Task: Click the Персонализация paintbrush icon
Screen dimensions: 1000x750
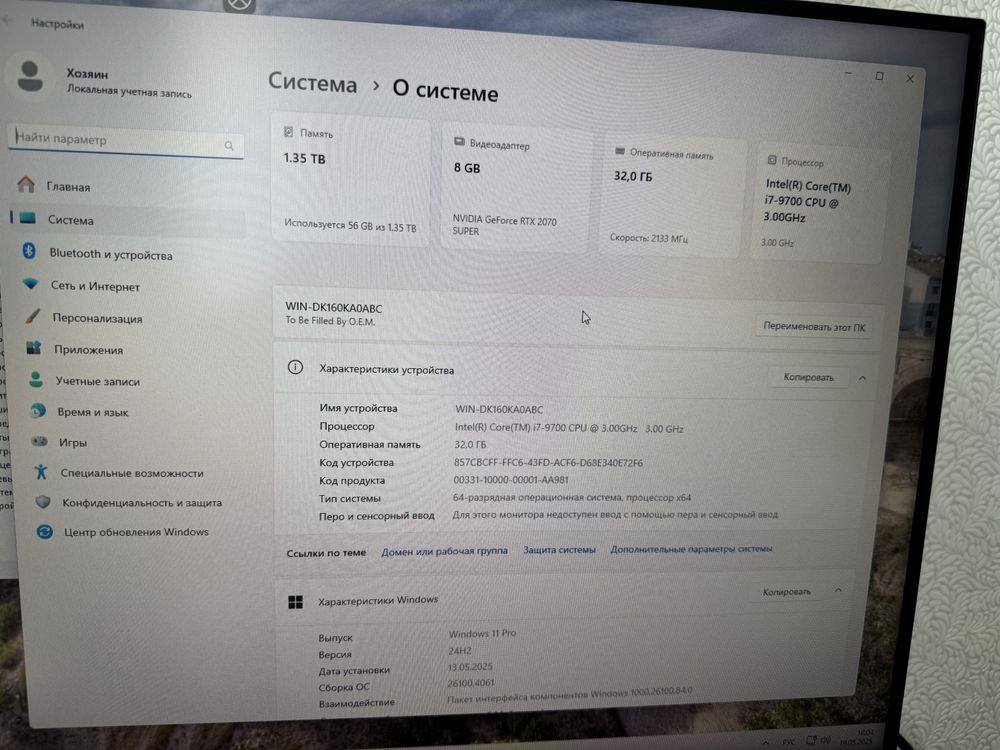Action: [x=33, y=316]
